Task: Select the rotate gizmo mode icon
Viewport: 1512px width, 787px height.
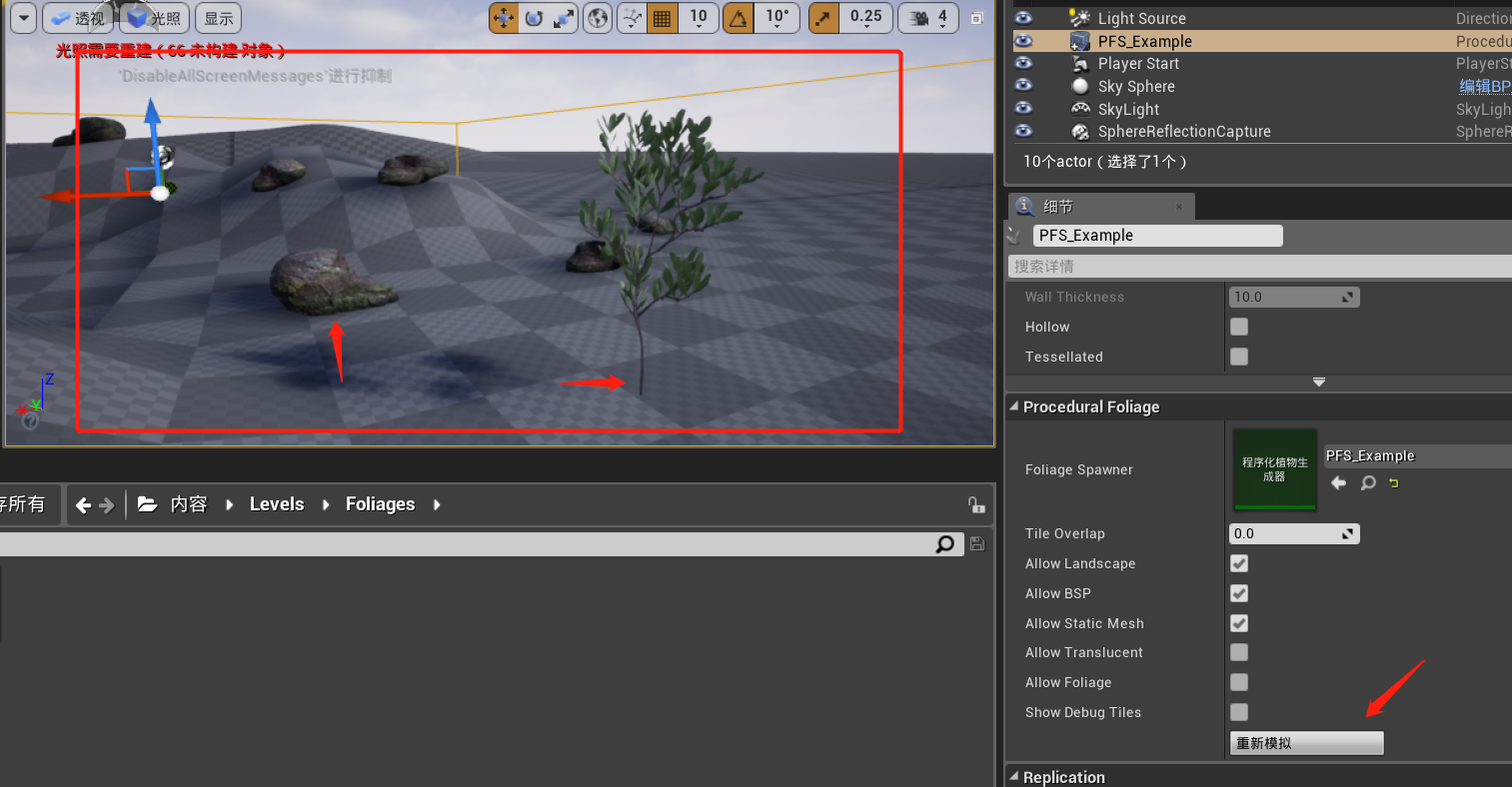Action: pyautogui.click(x=534, y=18)
